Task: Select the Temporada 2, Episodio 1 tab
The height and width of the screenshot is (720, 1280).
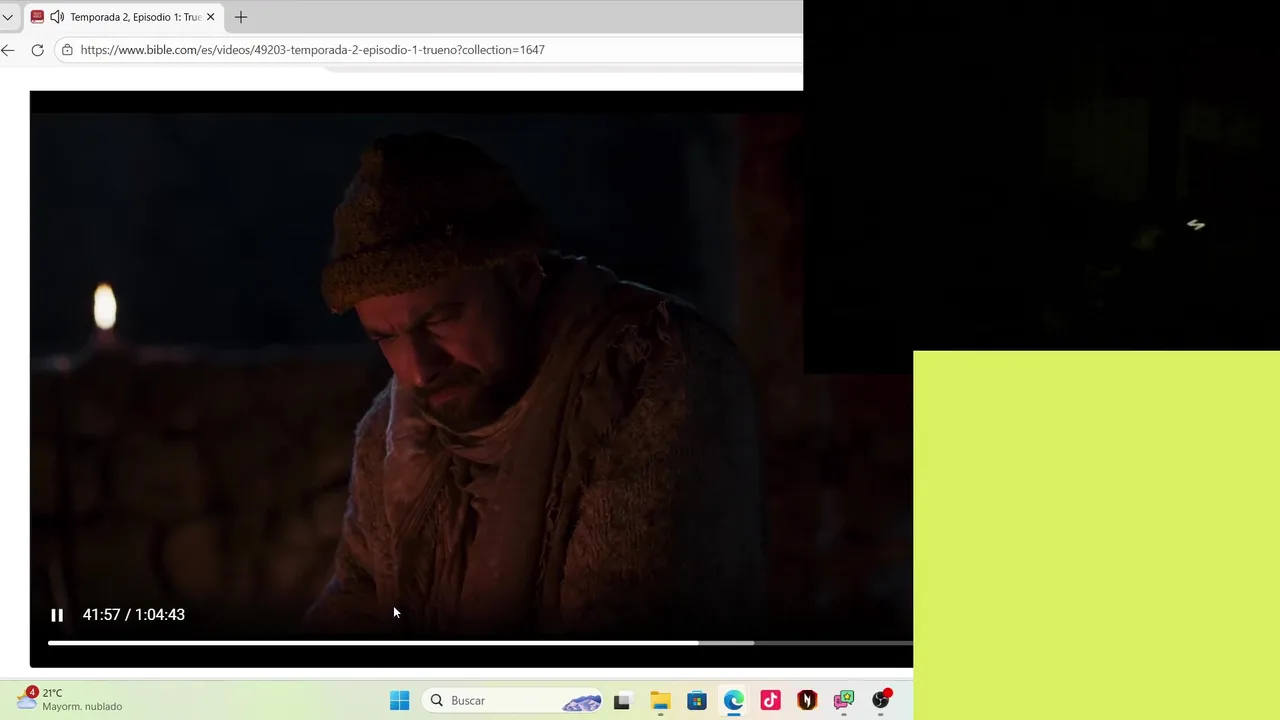Action: pos(123,17)
